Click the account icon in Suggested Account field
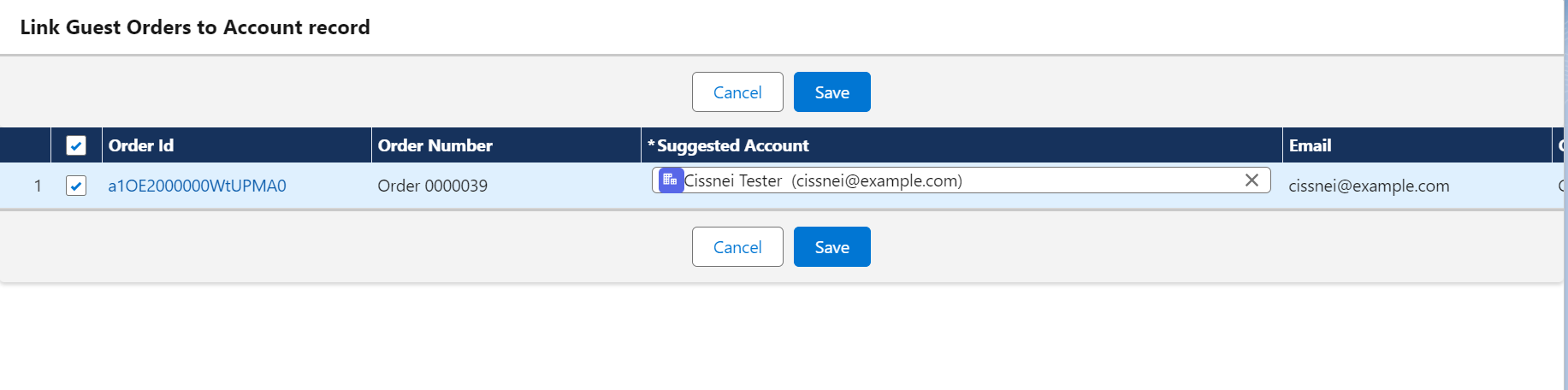Screen dimensions: 1568x390 pos(671,180)
